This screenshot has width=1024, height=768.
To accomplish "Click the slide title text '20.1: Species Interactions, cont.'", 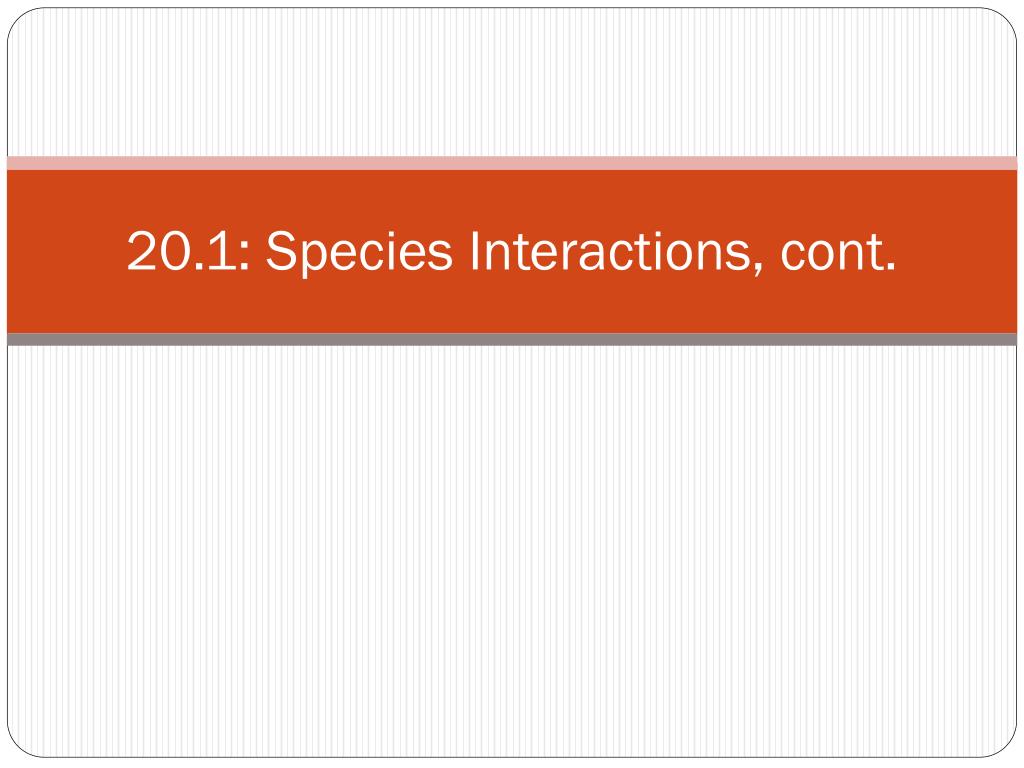I will (511, 252).
